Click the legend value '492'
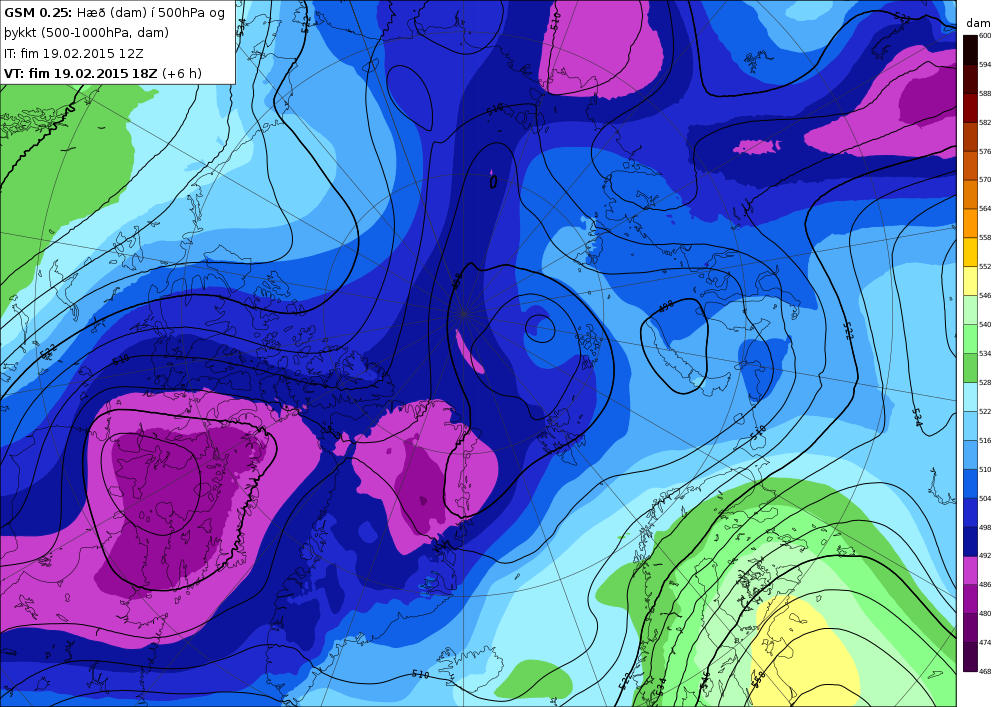 (985, 555)
